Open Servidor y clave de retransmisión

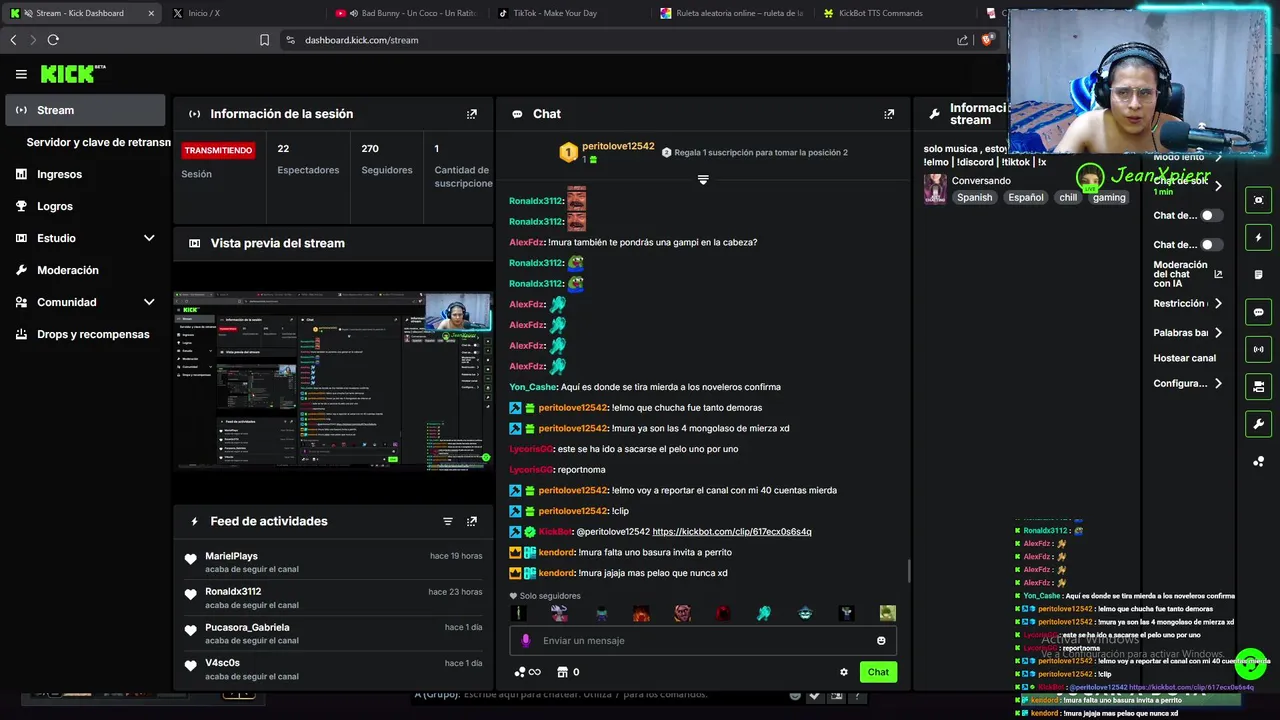click(98, 142)
